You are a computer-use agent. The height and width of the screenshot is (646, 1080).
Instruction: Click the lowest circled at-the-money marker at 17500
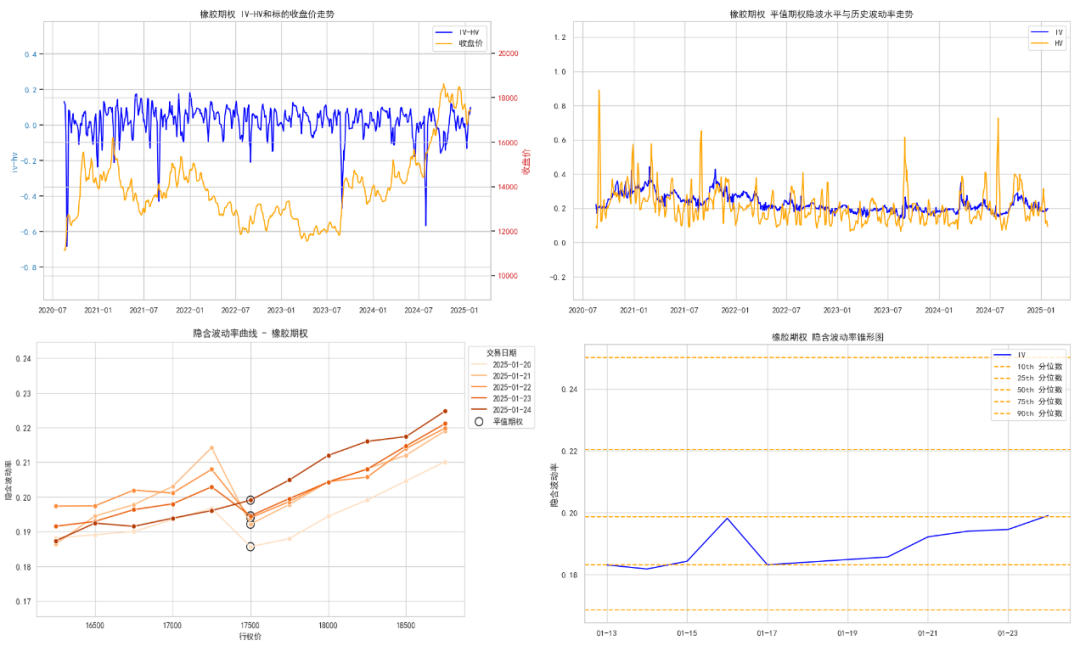[251, 547]
